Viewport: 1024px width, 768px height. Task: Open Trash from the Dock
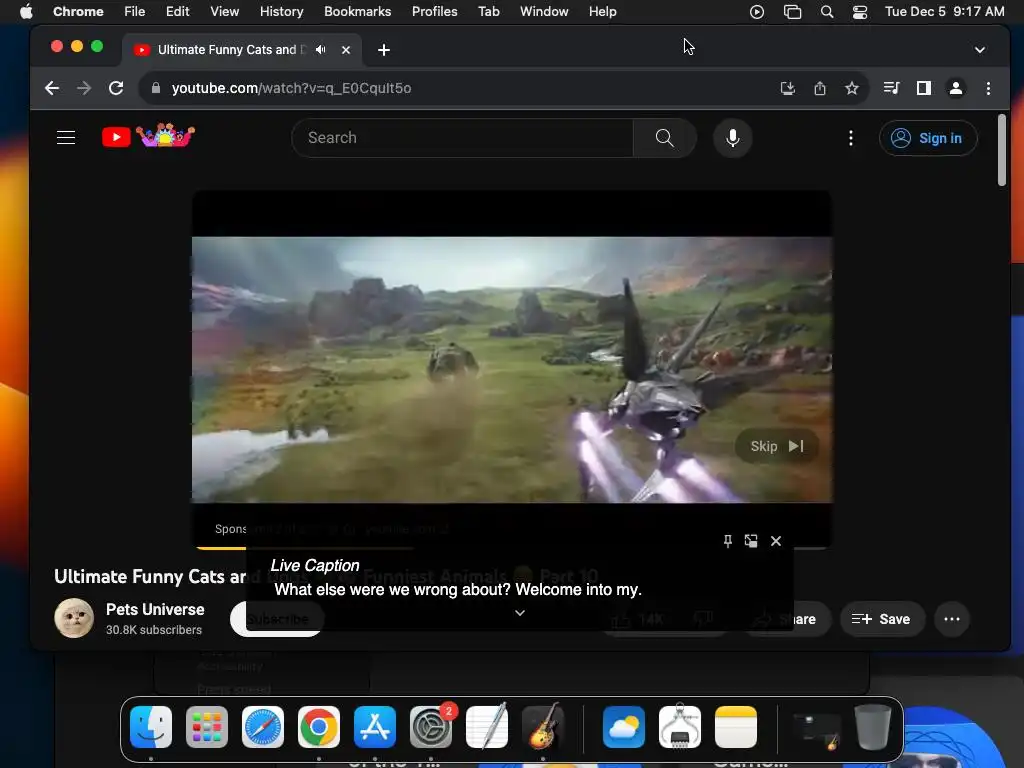[873, 727]
